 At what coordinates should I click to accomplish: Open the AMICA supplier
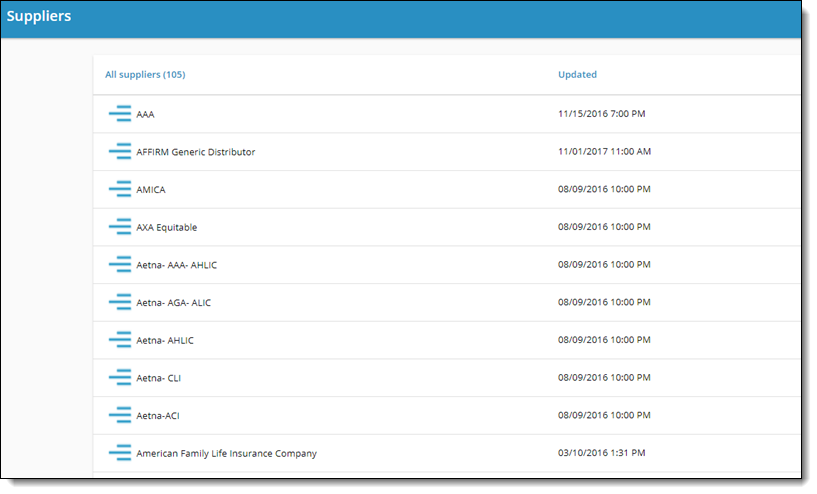coord(151,190)
